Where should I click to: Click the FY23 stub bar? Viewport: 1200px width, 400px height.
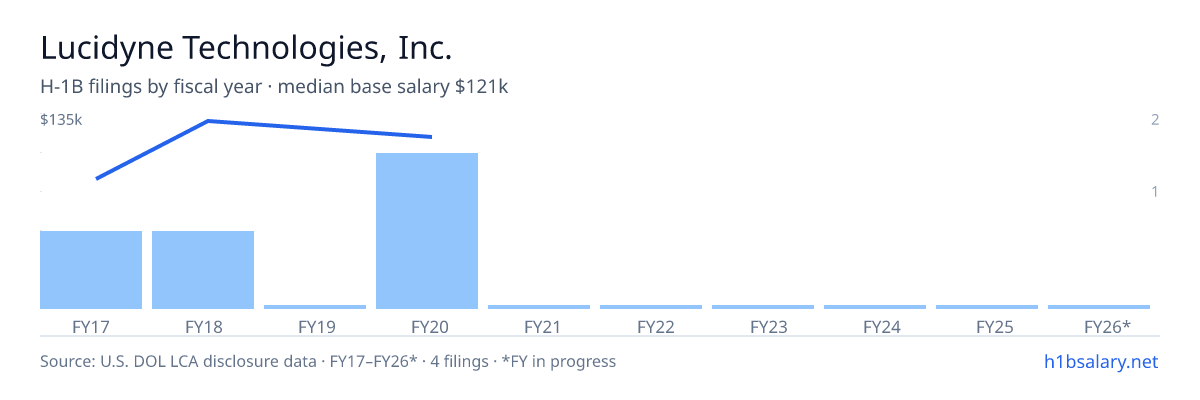pyautogui.click(x=763, y=307)
